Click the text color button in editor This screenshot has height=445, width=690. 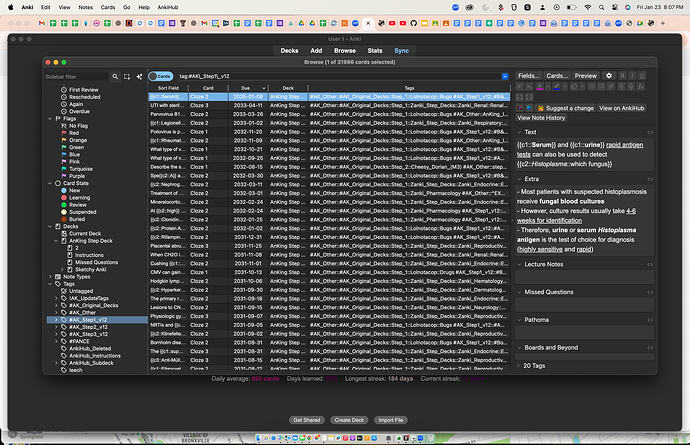point(540,86)
